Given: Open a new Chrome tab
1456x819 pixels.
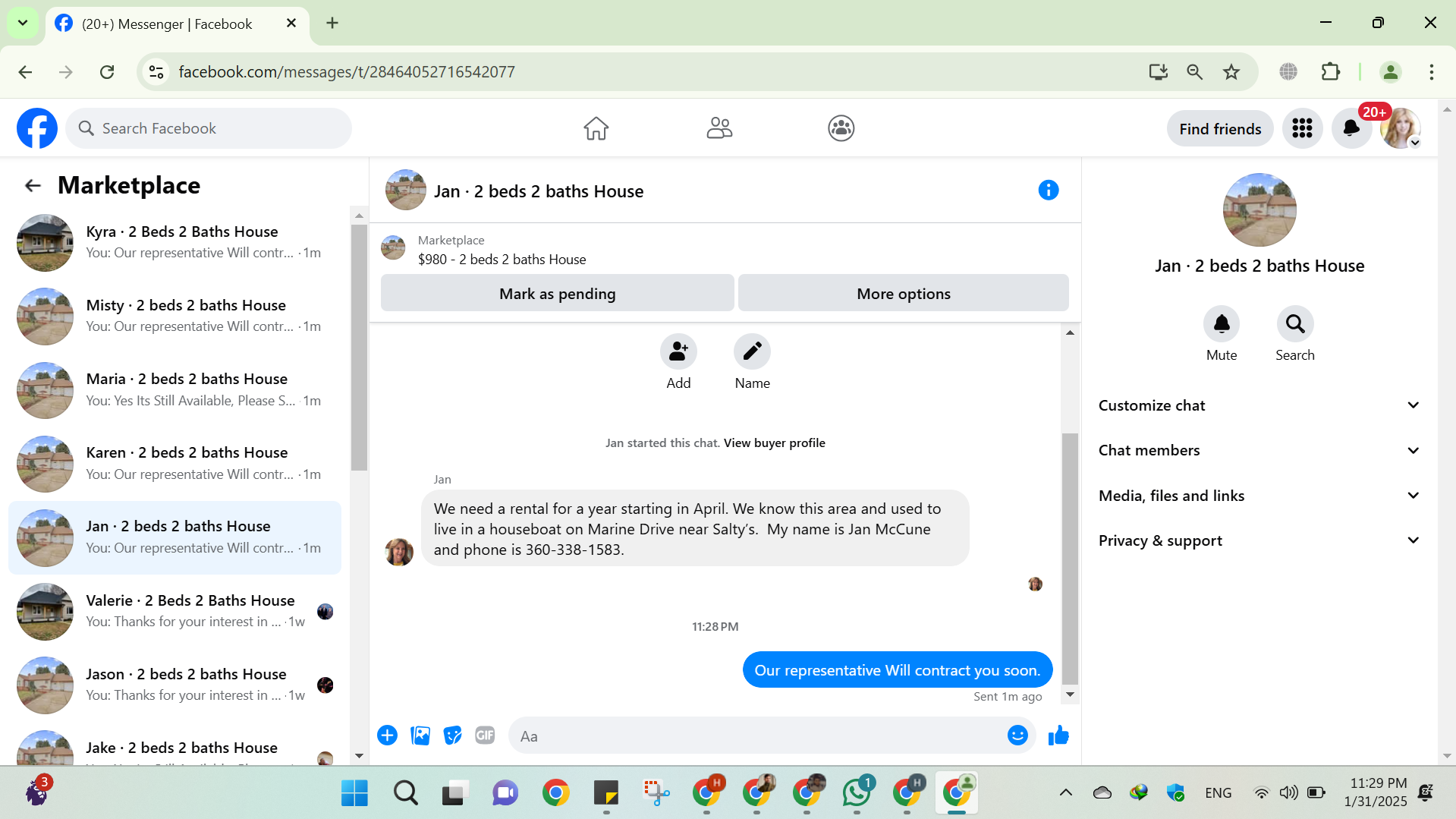Looking at the screenshot, I should click(332, 23).
